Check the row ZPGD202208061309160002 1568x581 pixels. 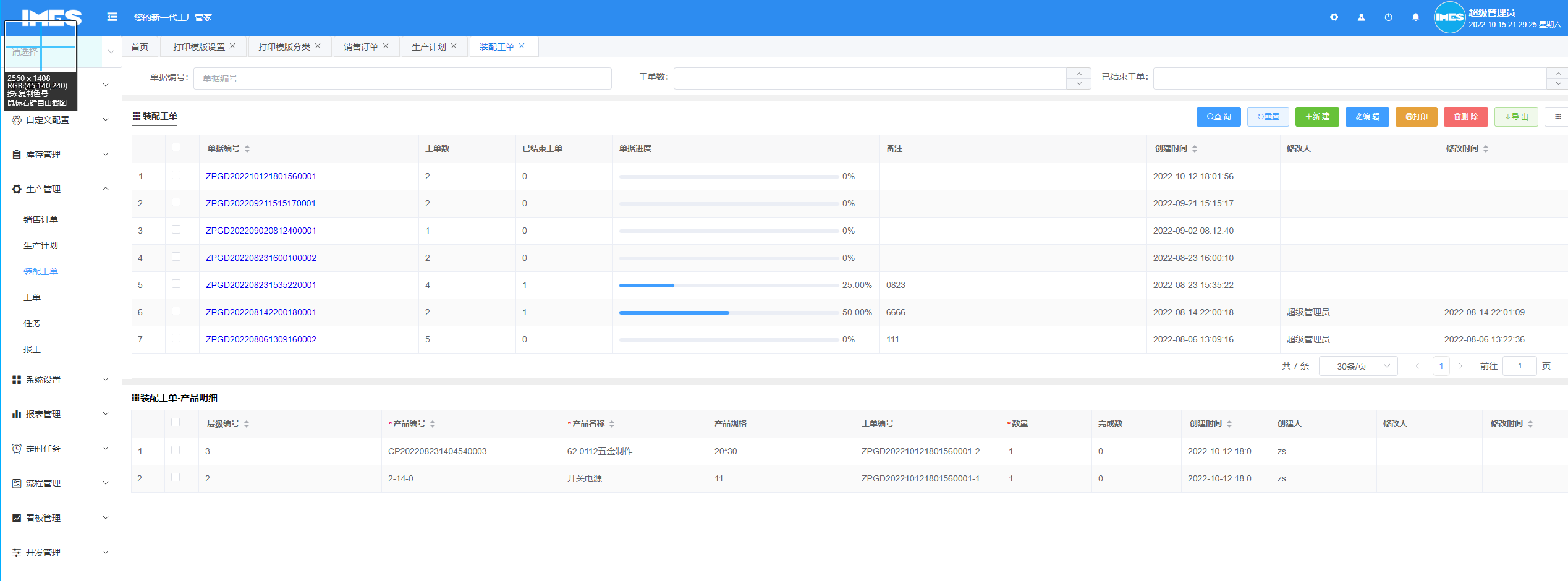pyautogui.click(x=176, y=338)
